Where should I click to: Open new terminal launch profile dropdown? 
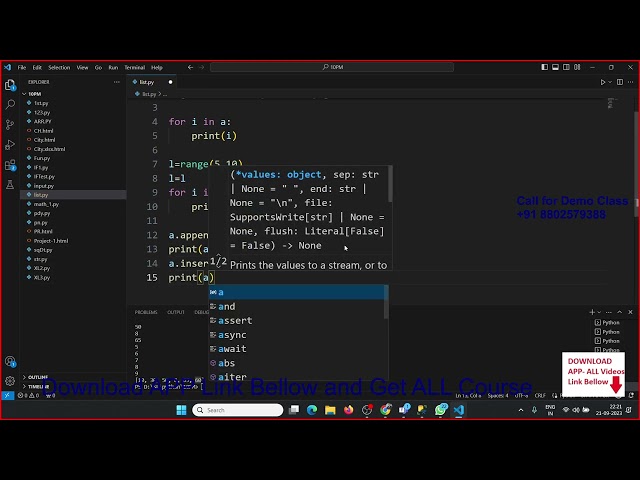click(x=599, y=312)
